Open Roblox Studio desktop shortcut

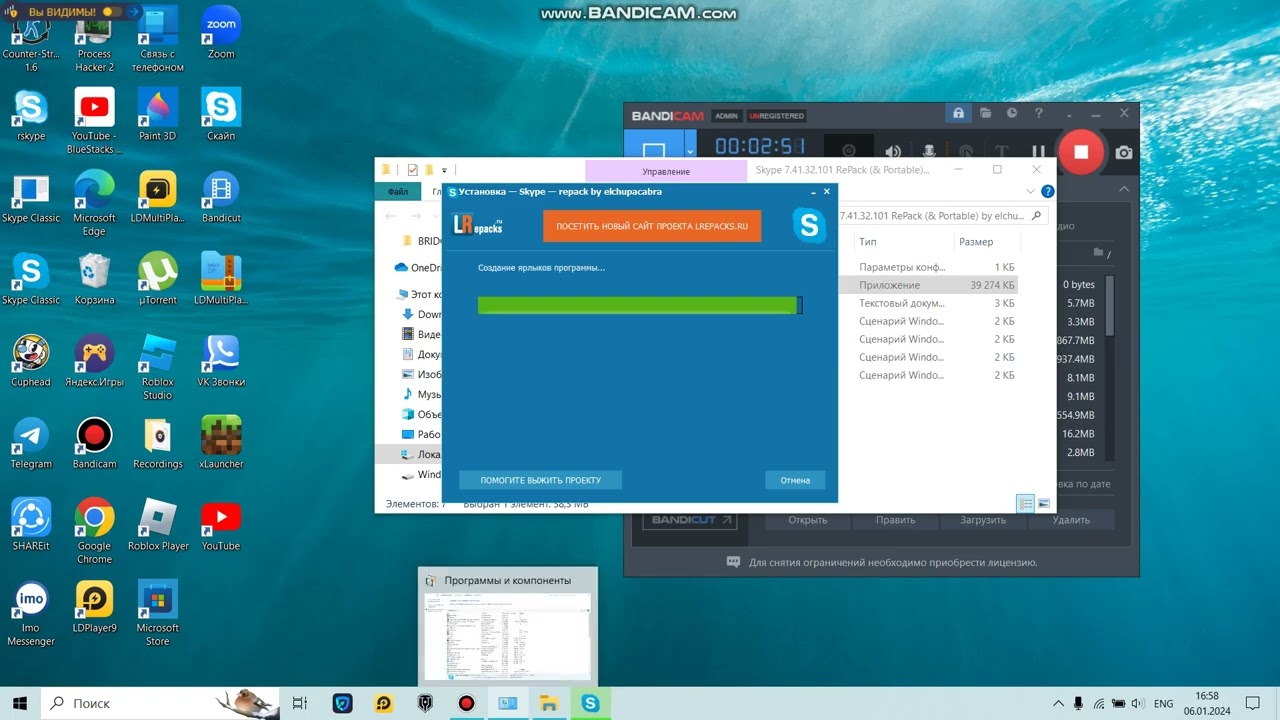[x=158, y=367]
